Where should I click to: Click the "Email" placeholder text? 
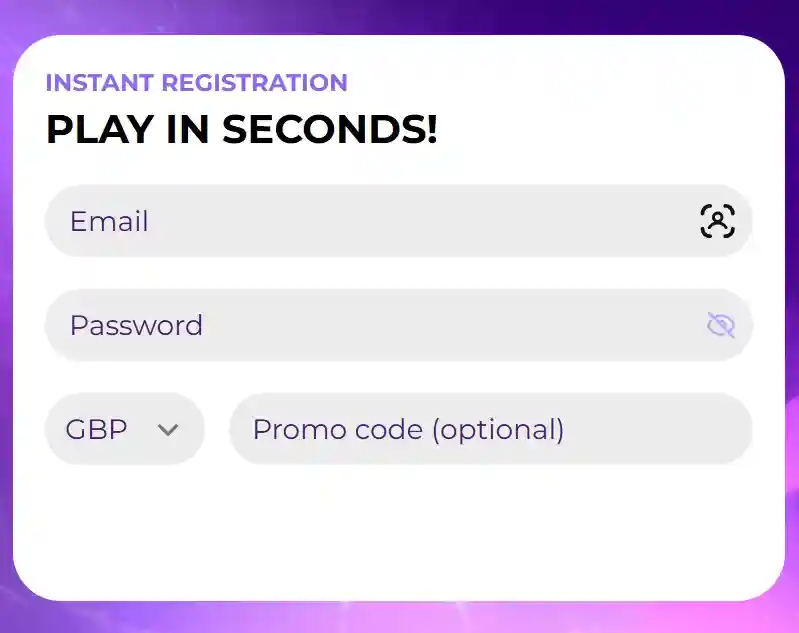(x=109, y=221)
